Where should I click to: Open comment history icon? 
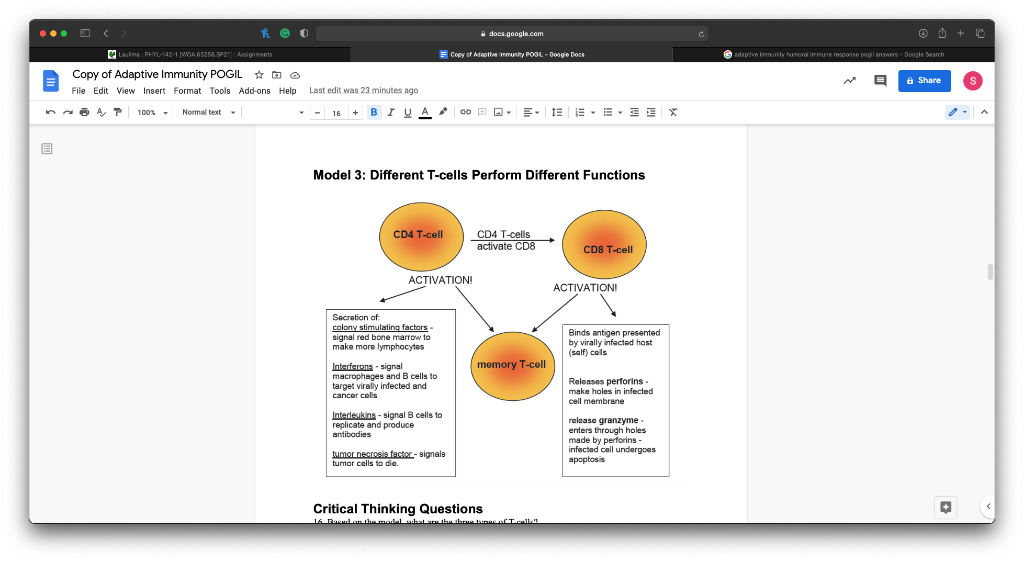pos(880,81)
